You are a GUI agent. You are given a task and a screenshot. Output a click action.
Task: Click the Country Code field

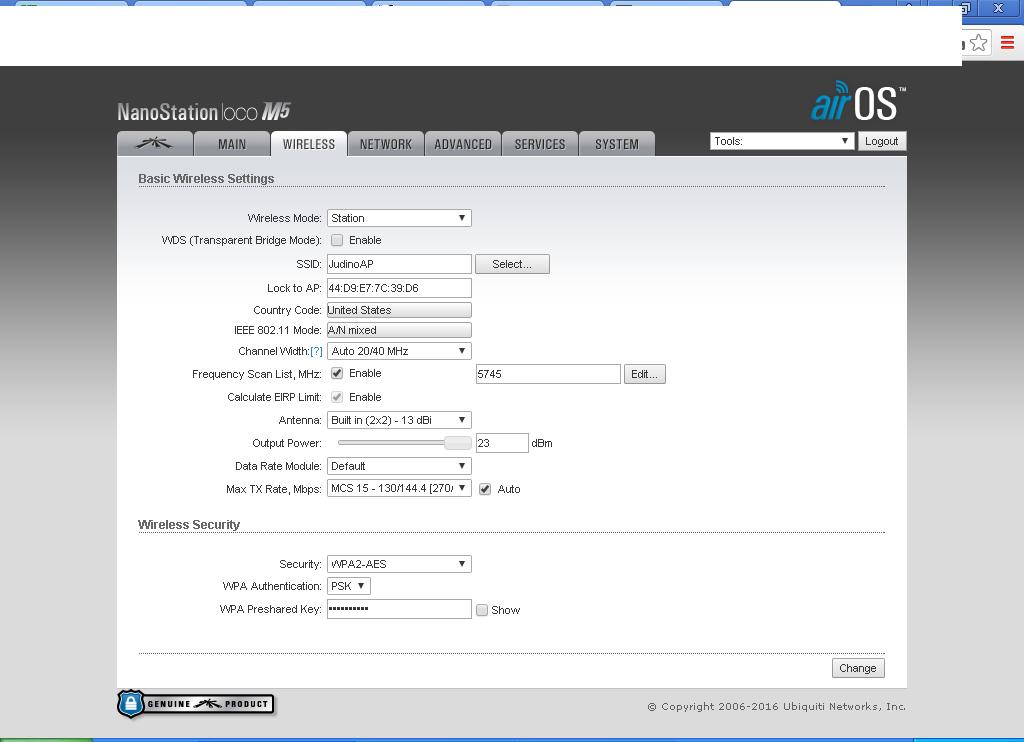399,310
